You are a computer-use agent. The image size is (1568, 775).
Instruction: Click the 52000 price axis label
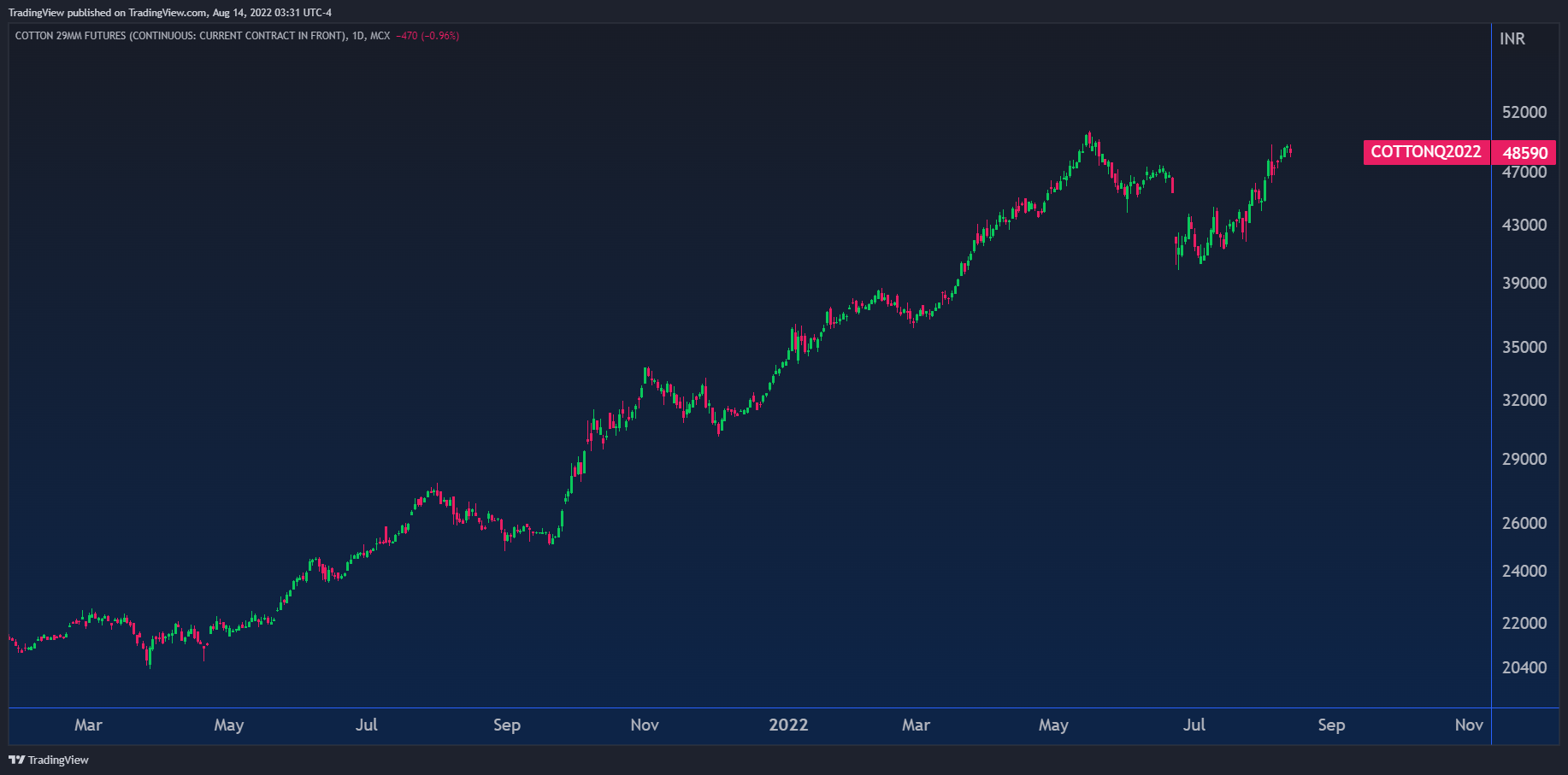pyautogui.click(x=1524, y=112)
